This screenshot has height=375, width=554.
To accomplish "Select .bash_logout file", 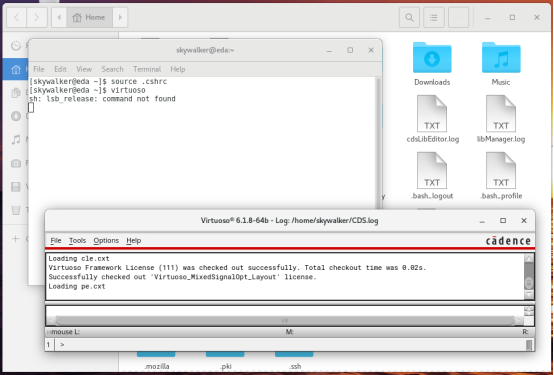I will [x=432, y=176].
